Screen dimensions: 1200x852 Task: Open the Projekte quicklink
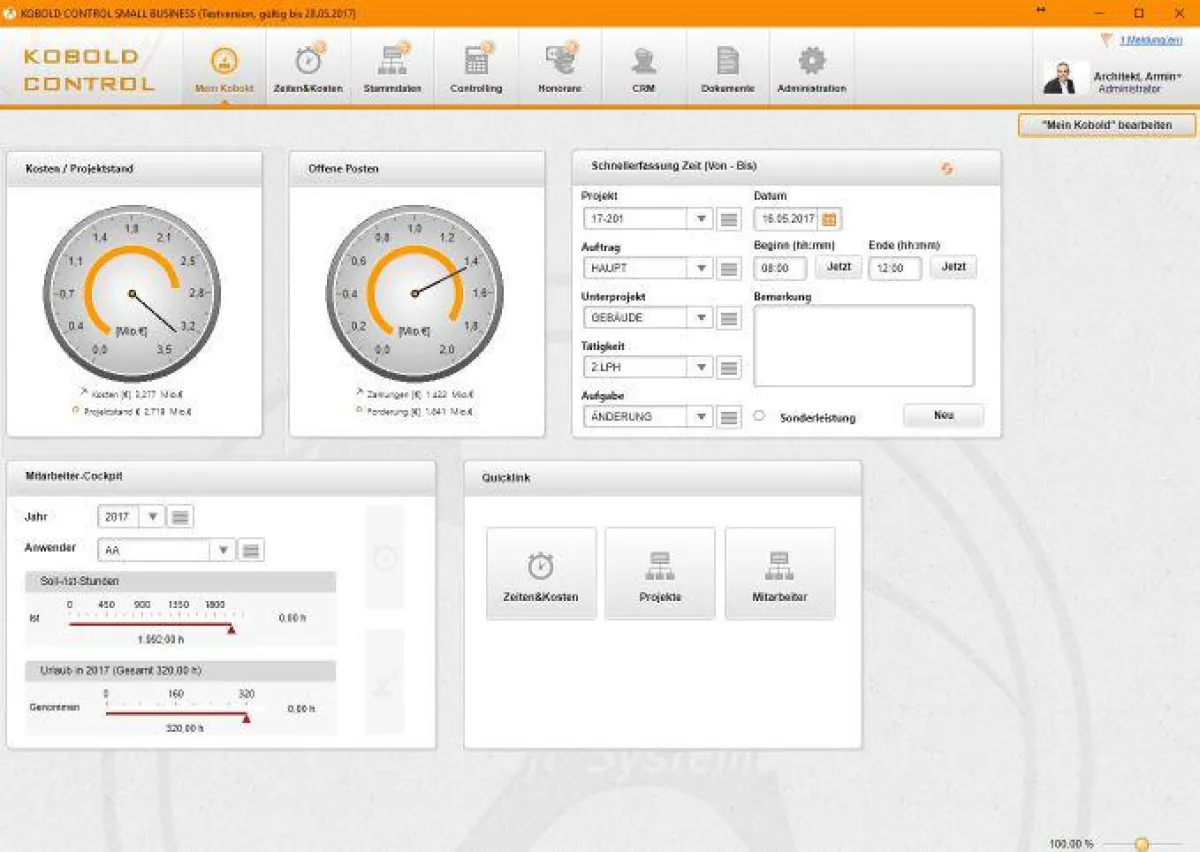click(x=660, y=572)
